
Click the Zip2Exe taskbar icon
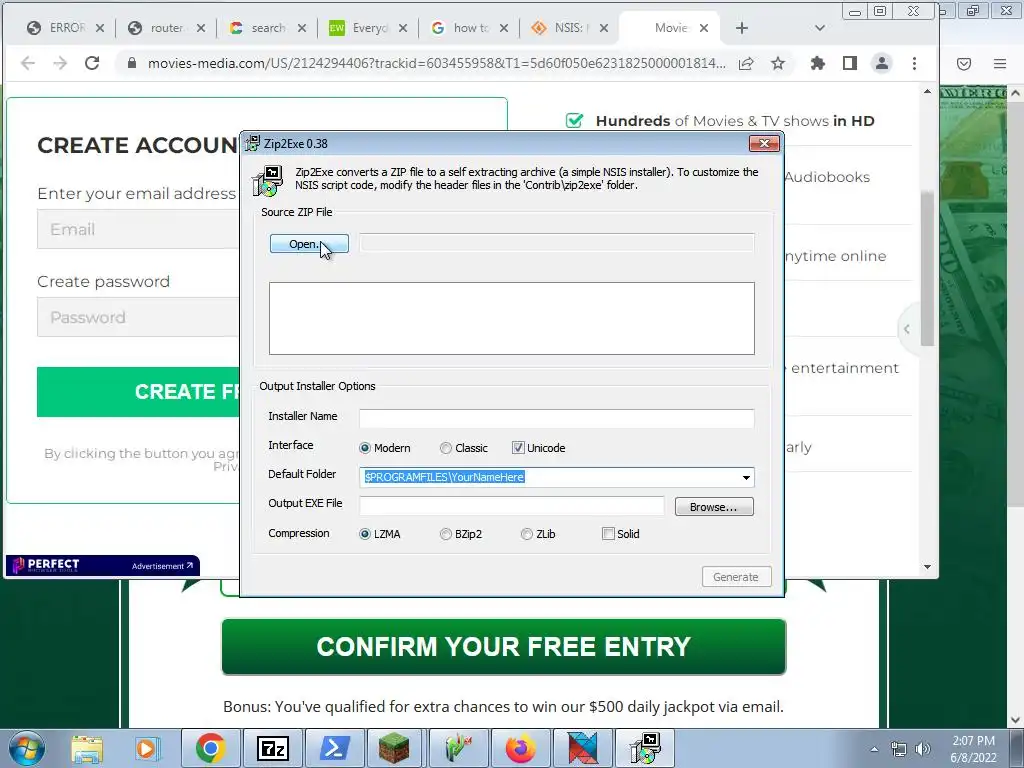tap(645, 748)
